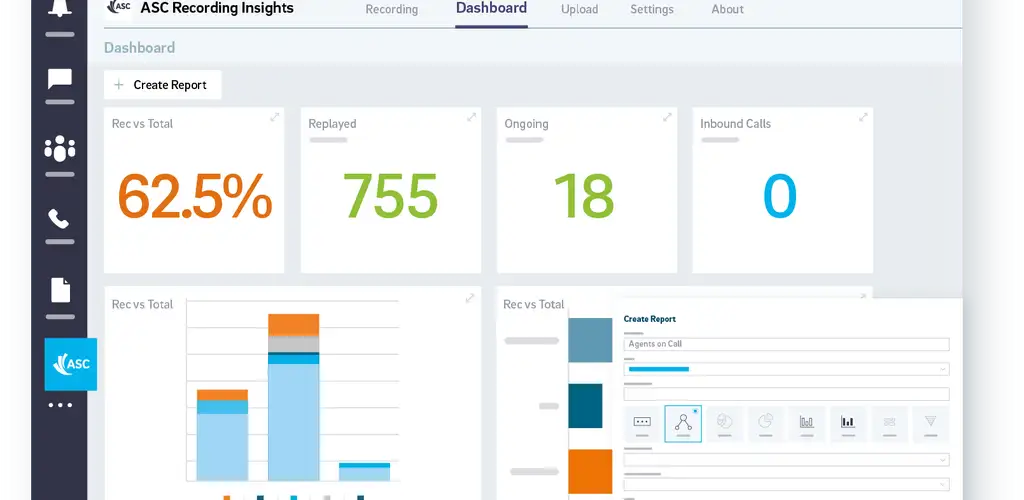Open the Calls phone icon in the sidebar
The width and height of the screenshot is (1024, 500).
click(60, 219)
